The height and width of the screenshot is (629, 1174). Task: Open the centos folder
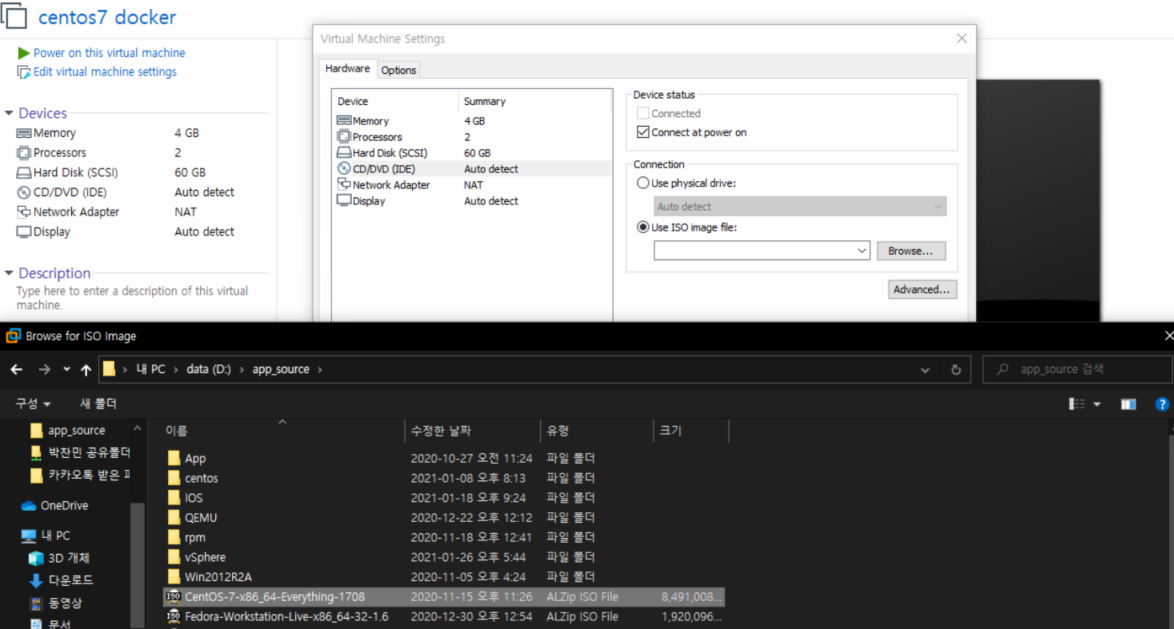click(x=201, y=478)
